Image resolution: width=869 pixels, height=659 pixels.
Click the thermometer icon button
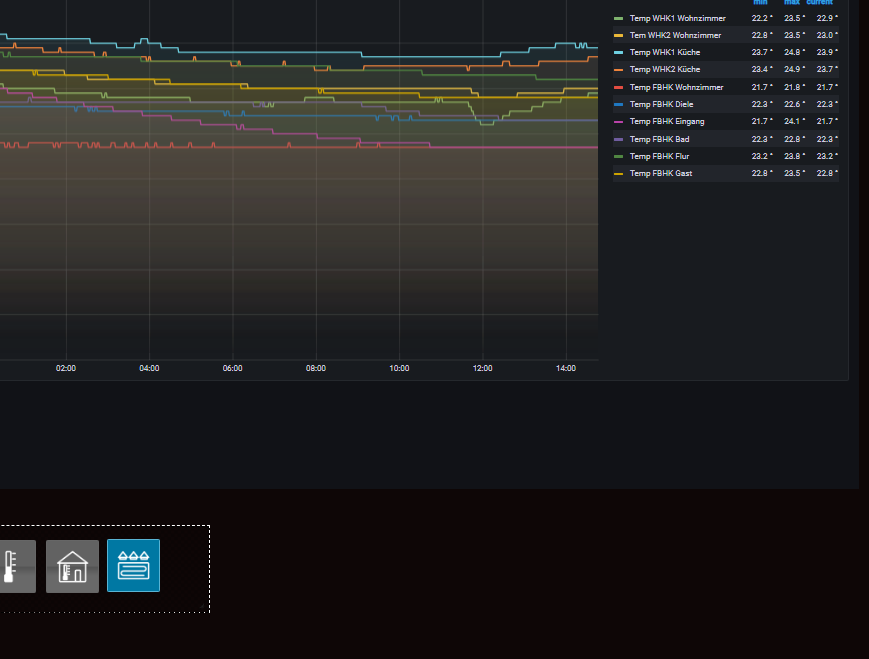pyautogui.click(x=14, y=566)
